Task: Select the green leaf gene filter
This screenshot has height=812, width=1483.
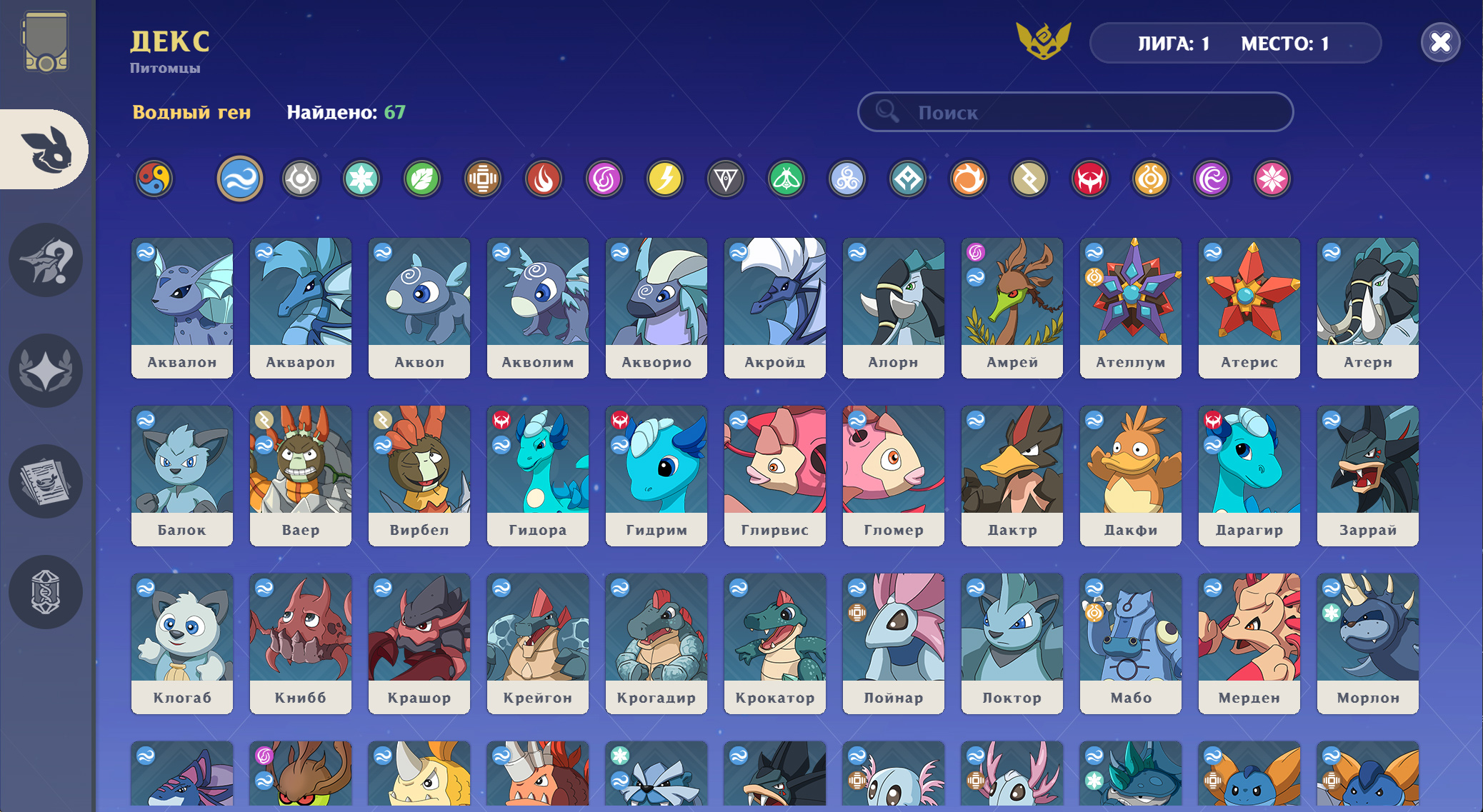Action: pos(422,179)
